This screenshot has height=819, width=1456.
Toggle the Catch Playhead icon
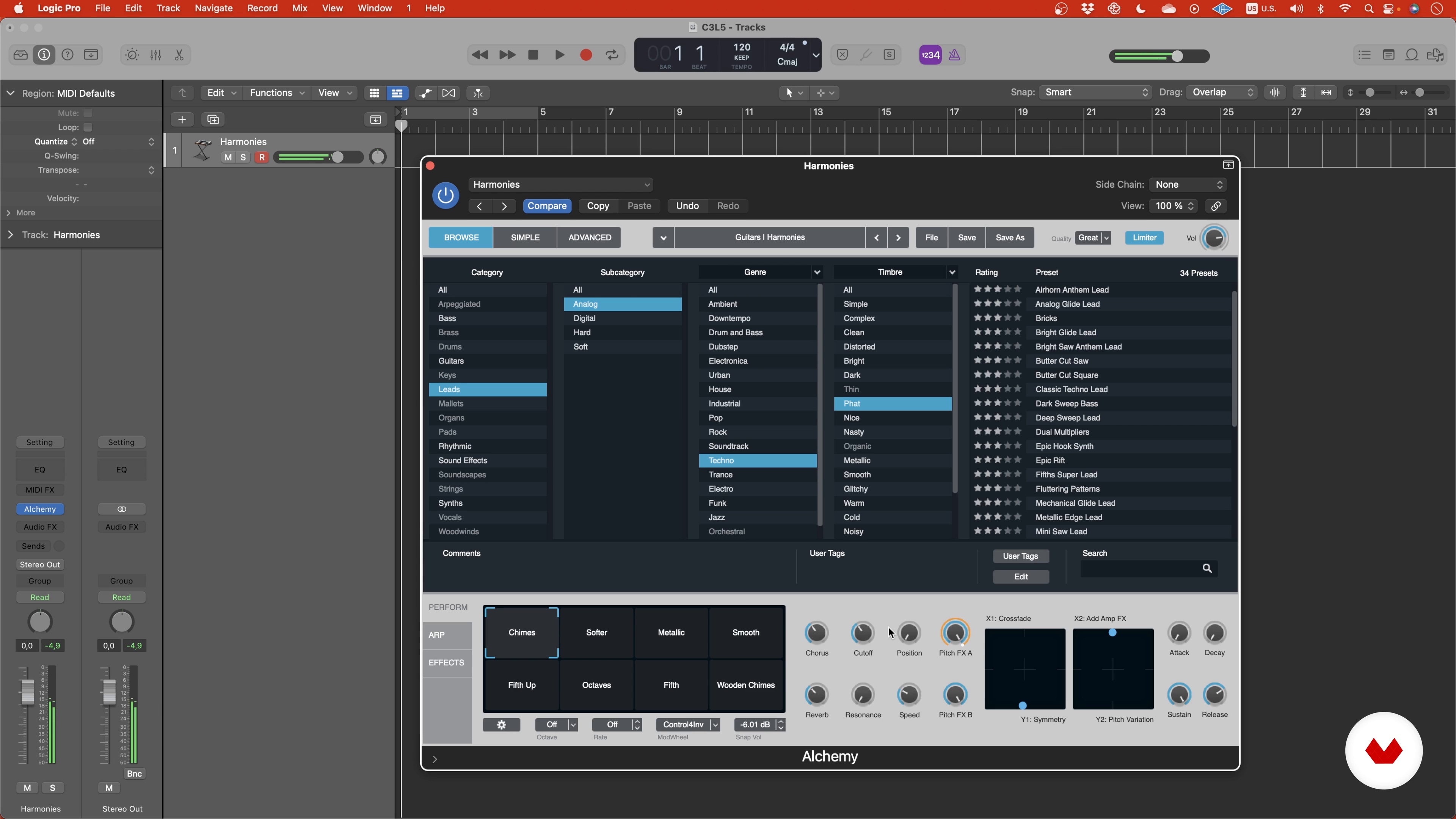(x=478, y=93)
